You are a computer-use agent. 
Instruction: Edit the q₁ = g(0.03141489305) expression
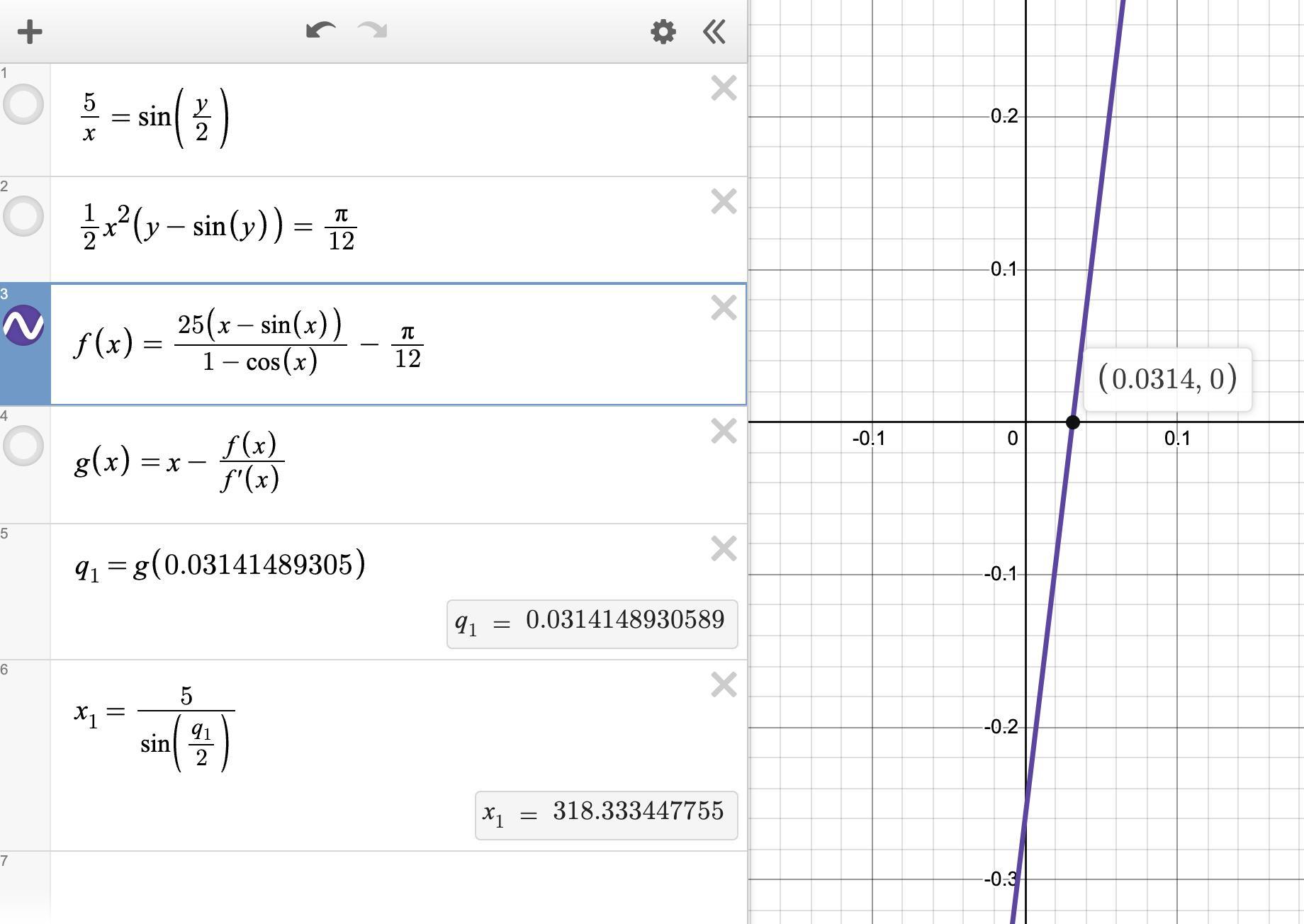(x=220, y=565)
